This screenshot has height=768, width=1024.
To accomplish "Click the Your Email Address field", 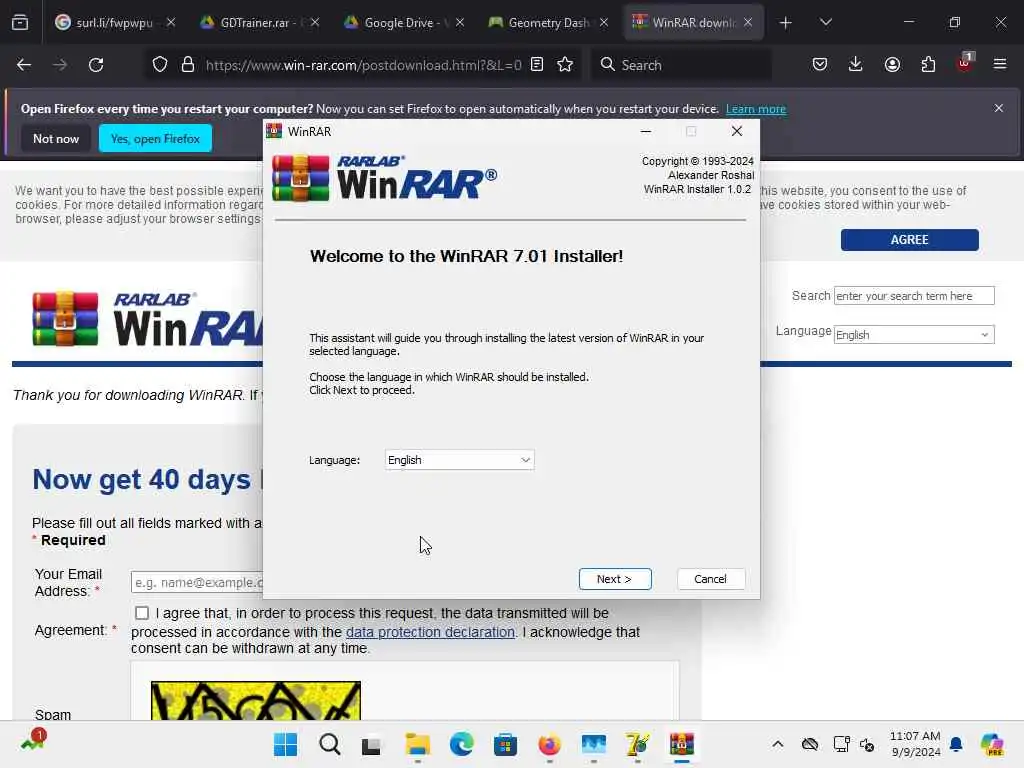I will pos(197,582).
